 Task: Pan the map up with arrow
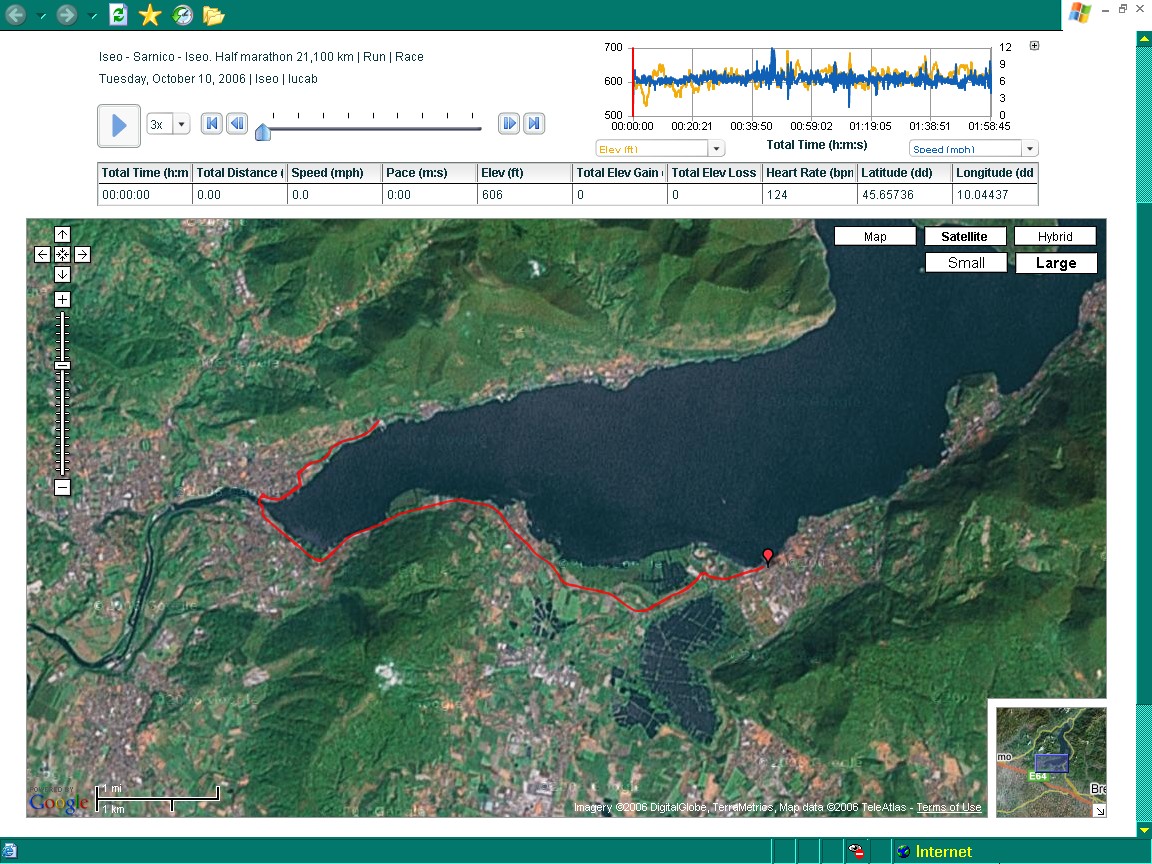coord(62,235)
